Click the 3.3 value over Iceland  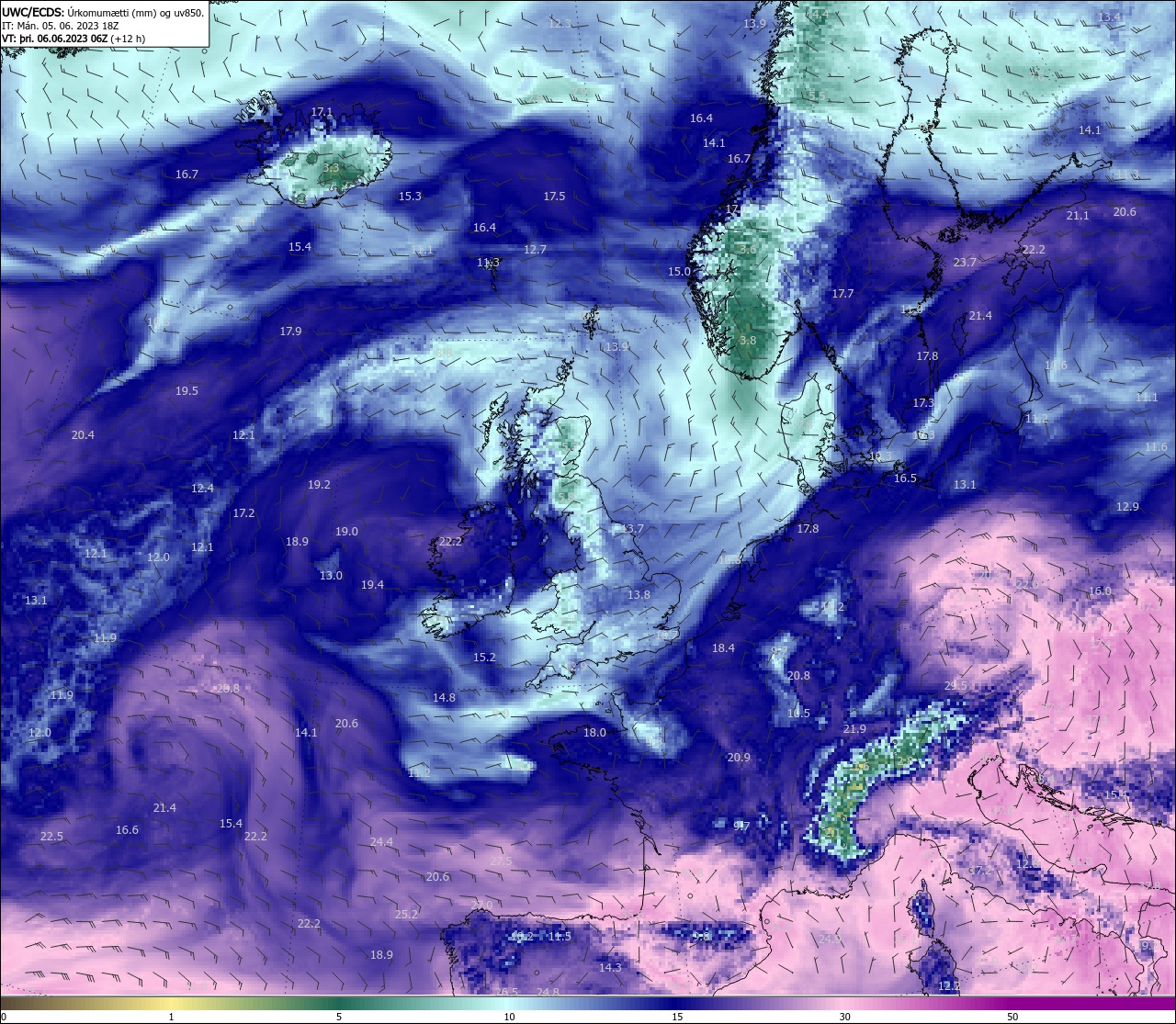pos(331,168)
